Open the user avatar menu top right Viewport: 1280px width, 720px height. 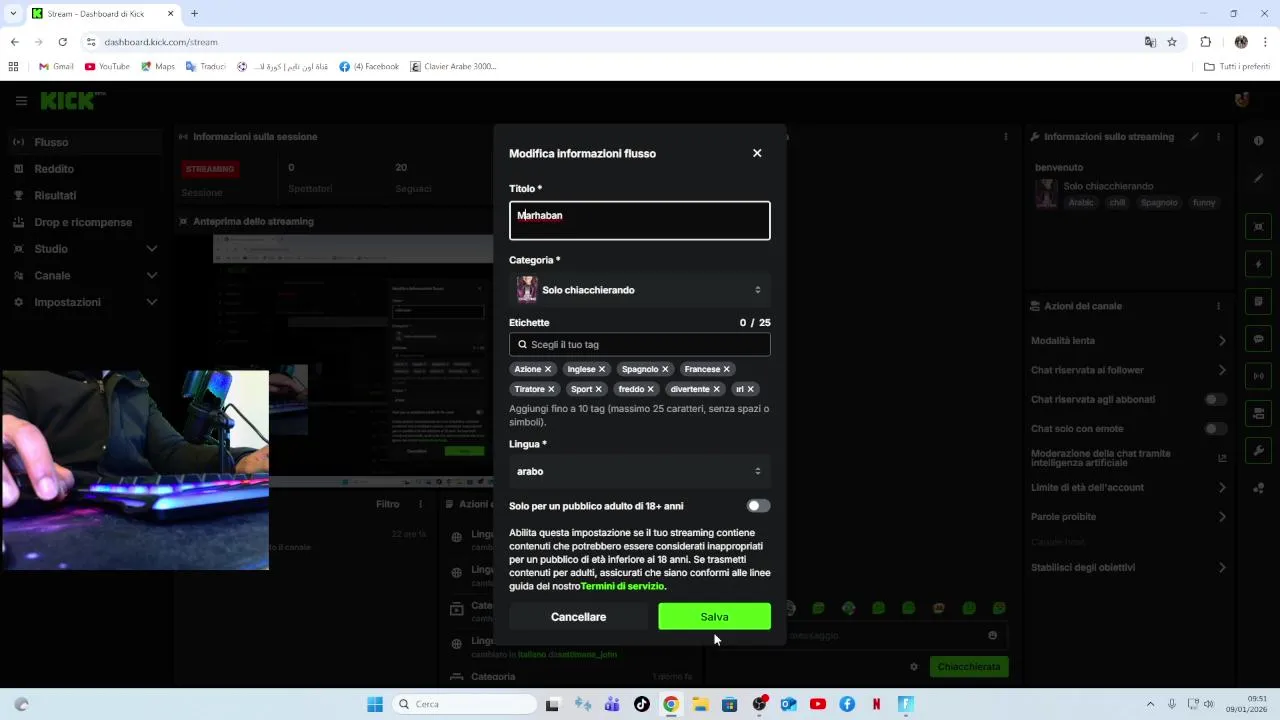[x=1242, y=100]
